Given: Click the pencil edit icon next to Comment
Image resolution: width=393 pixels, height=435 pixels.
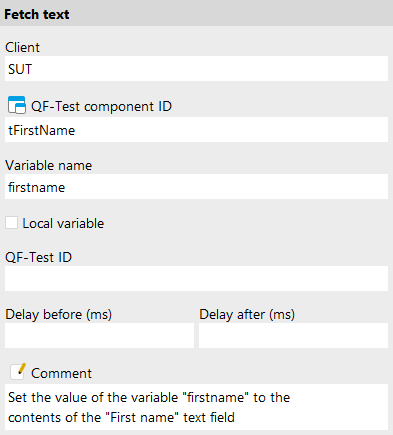Looking at the screenshot, I should click(x=18, y=371).
